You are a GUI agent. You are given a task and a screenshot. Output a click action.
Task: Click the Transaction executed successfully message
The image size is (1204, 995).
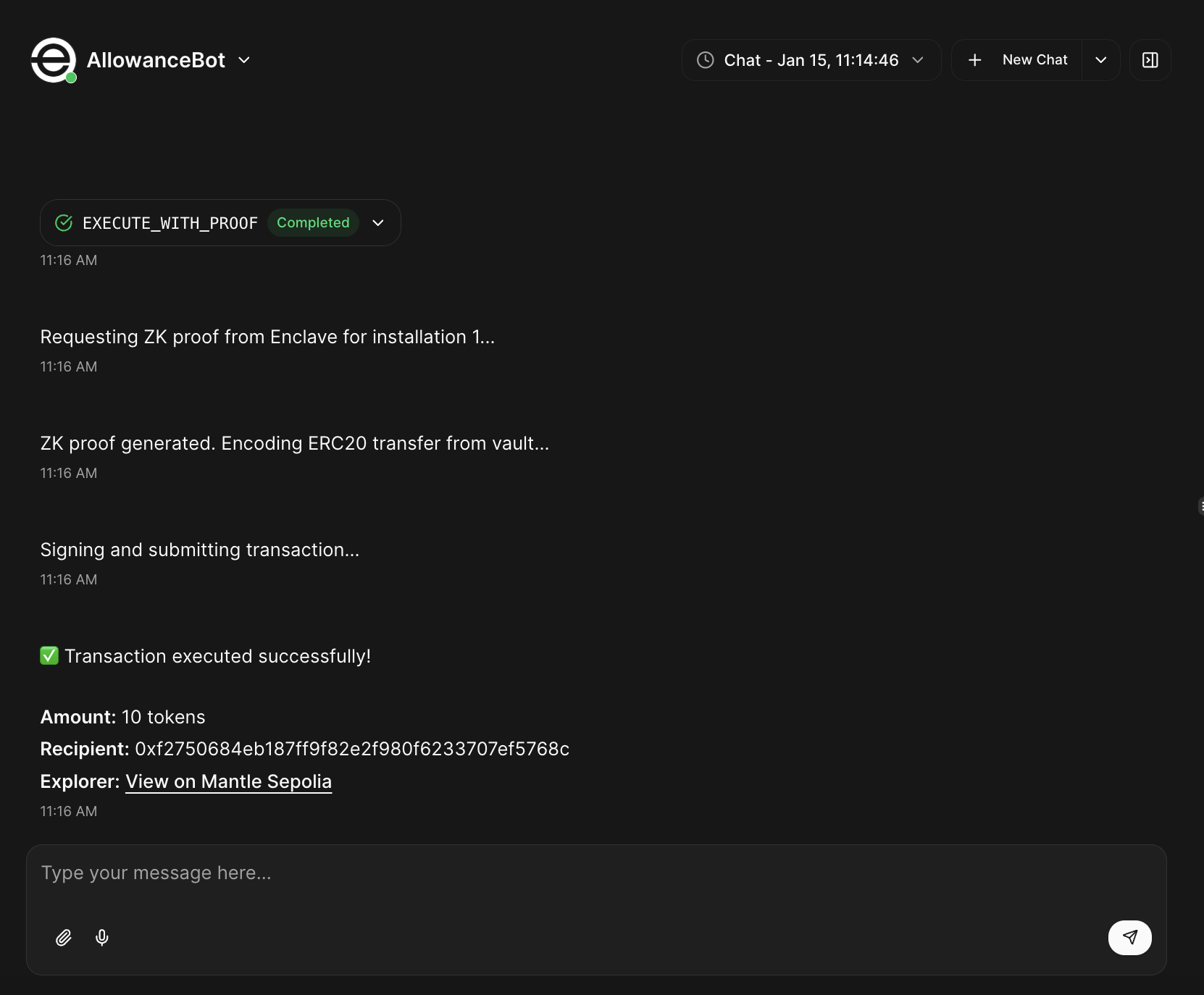pyautogui.click(x=217, y=656)
